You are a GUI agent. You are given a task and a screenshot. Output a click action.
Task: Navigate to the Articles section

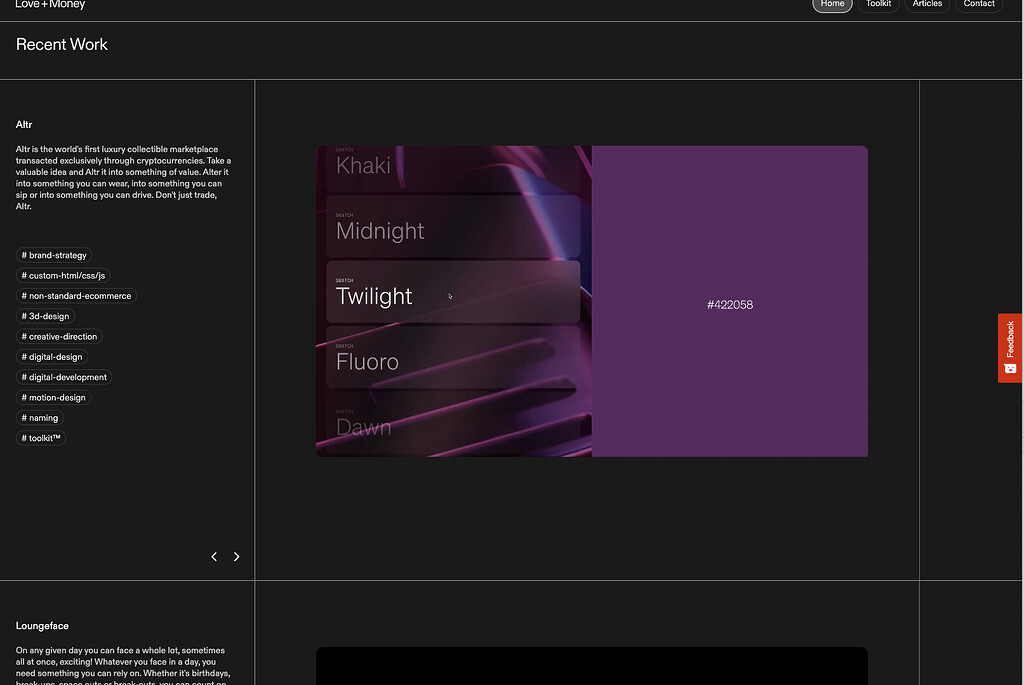927,4
